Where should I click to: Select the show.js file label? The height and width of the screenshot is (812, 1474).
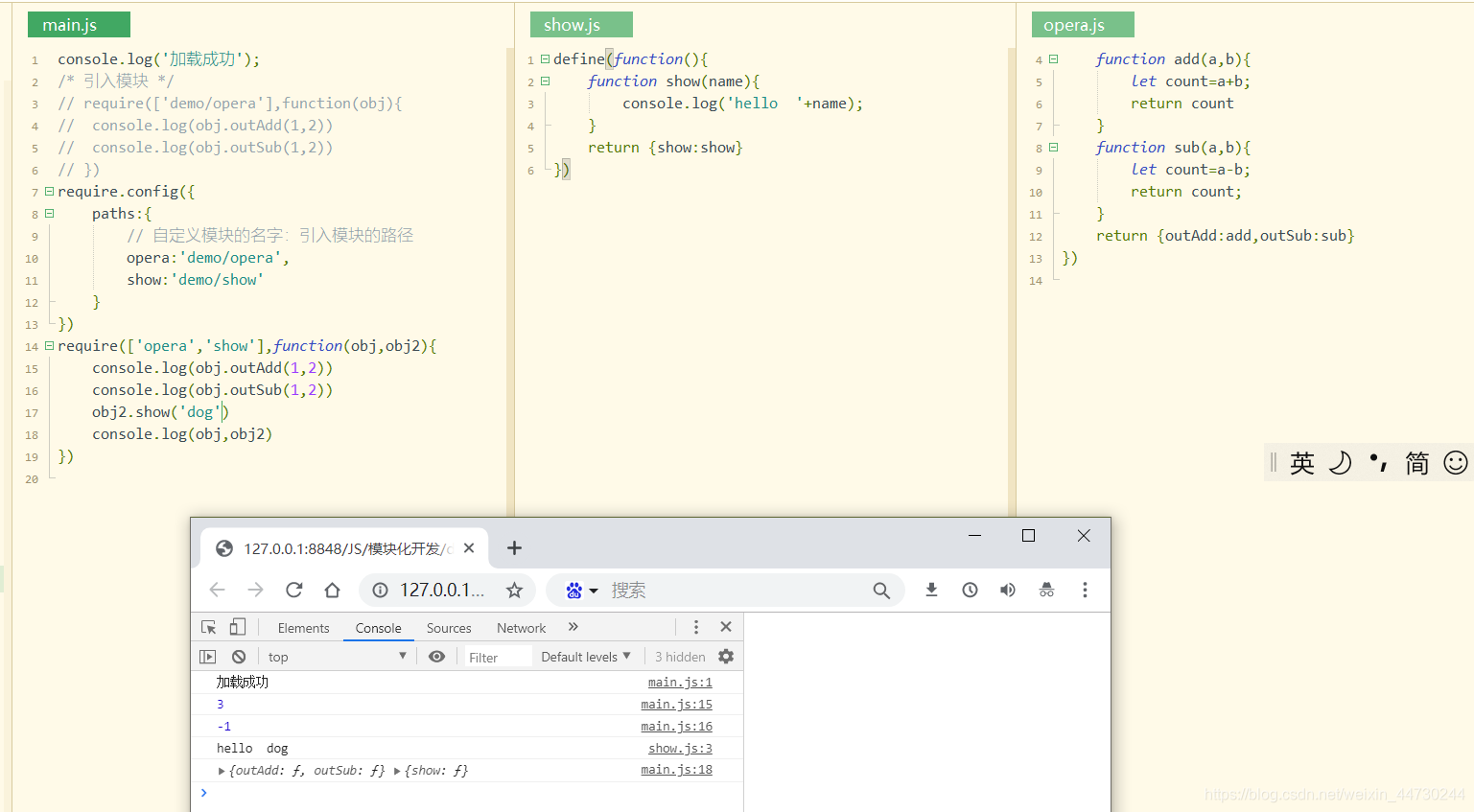coord(581,25)
